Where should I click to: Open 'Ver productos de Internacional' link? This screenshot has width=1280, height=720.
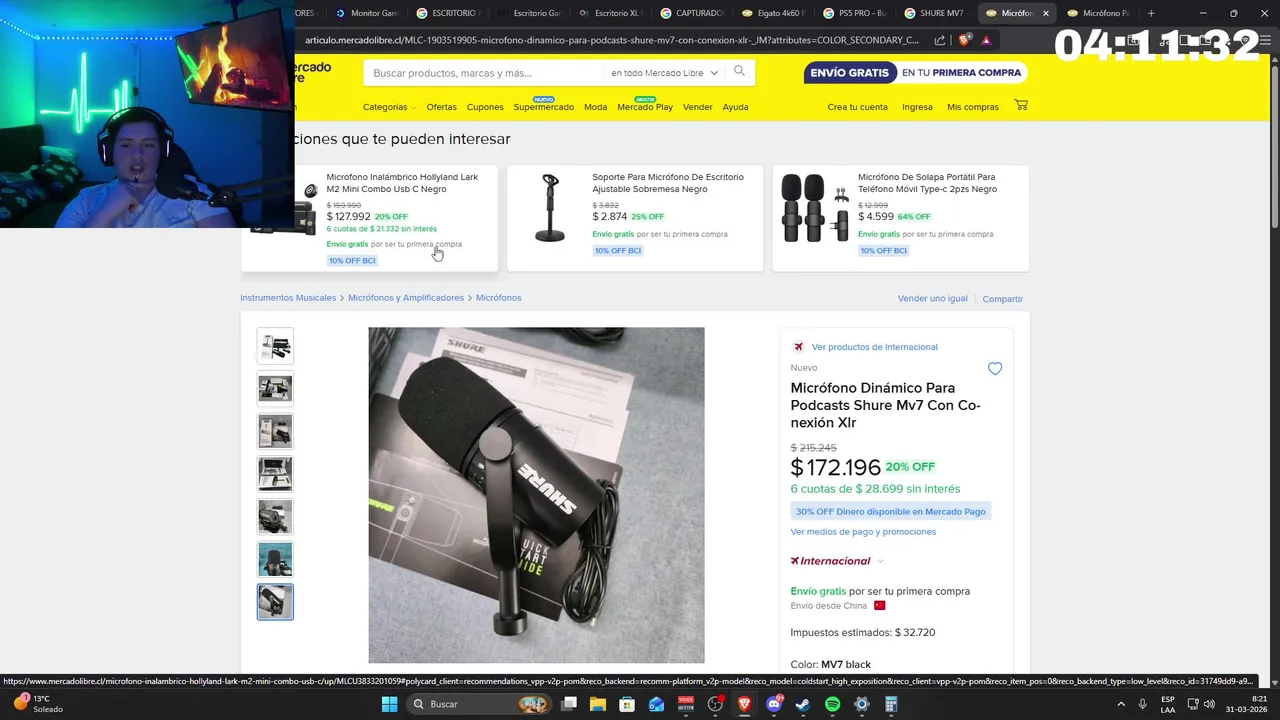click(874, 347)
